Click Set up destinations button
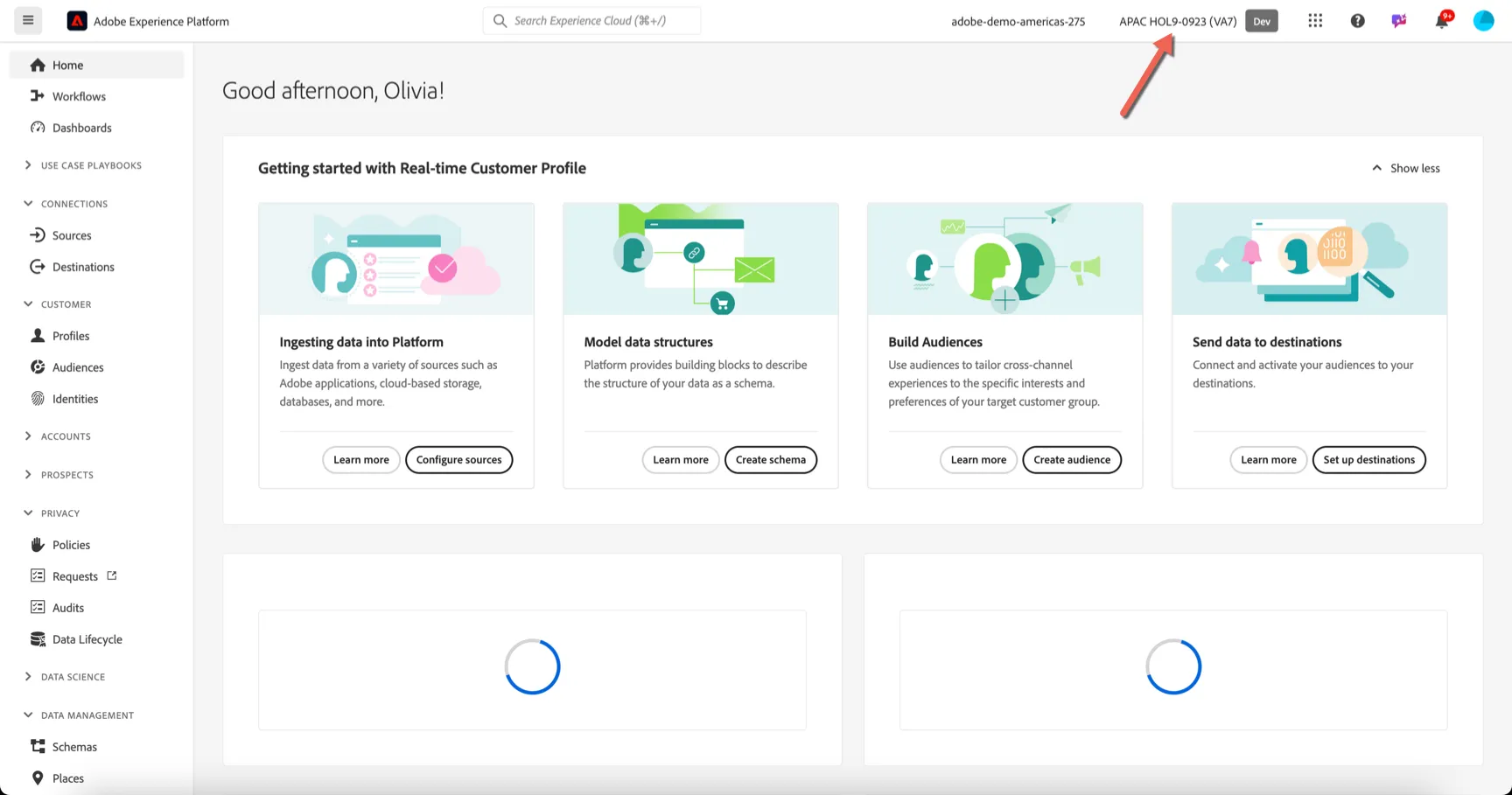Screen dimensions: 1512x795 (x=1368, y=459)
